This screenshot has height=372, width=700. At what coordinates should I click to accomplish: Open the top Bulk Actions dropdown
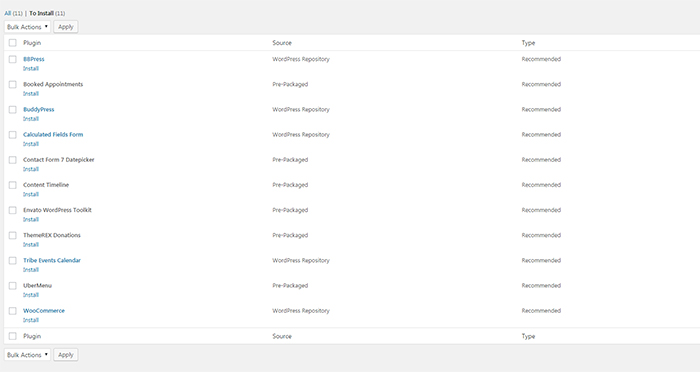point(27,27)
